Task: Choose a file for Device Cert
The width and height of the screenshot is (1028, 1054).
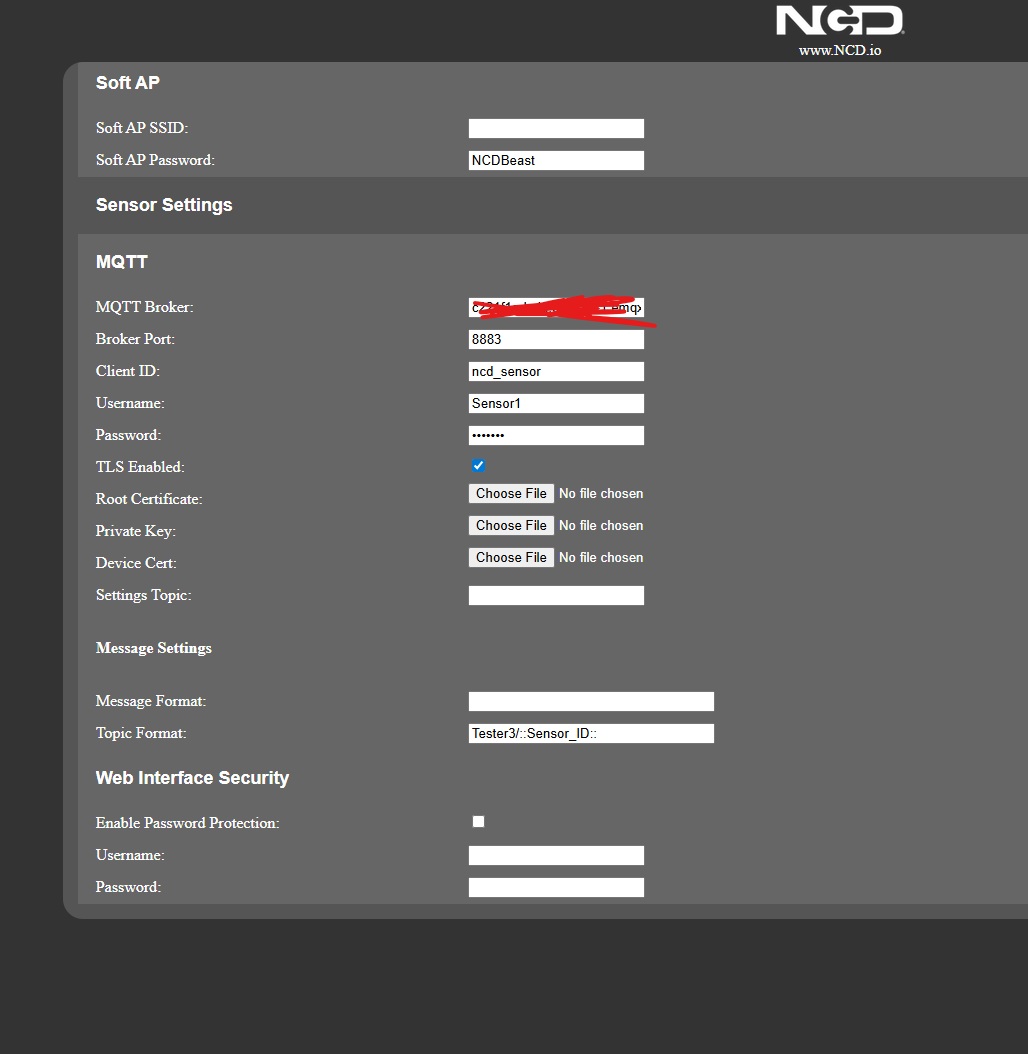Action: (x=511, y=557)
